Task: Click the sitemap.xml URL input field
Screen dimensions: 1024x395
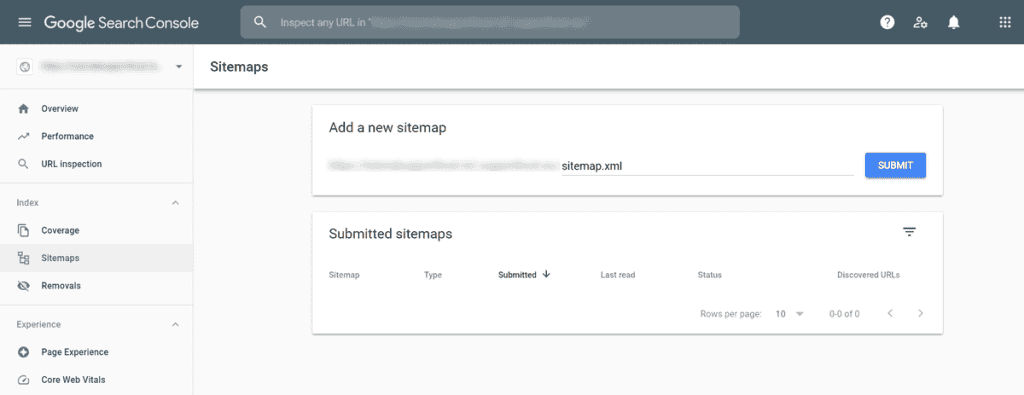Action: (x=707, y=166)
